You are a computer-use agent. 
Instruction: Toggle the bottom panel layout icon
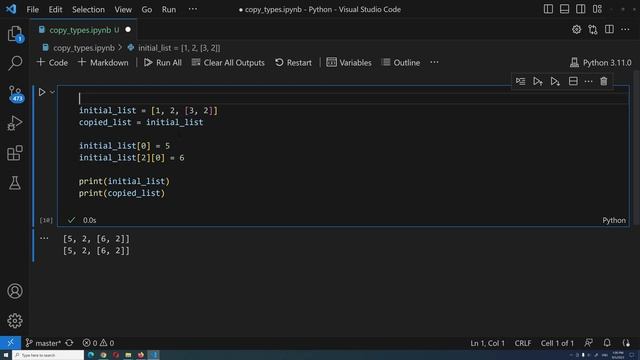[x=564, y=9]
